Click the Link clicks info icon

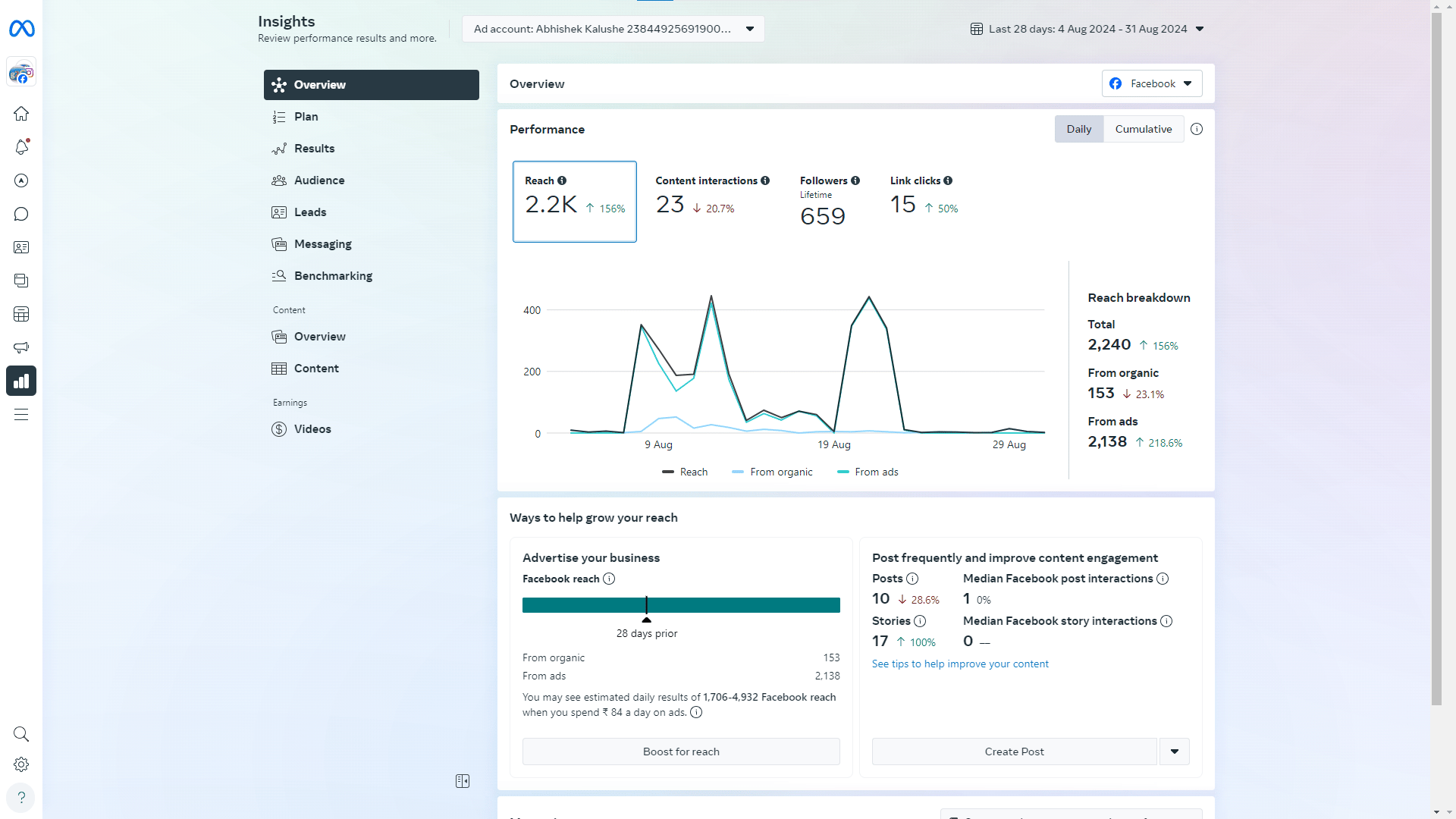coord(948,180)
